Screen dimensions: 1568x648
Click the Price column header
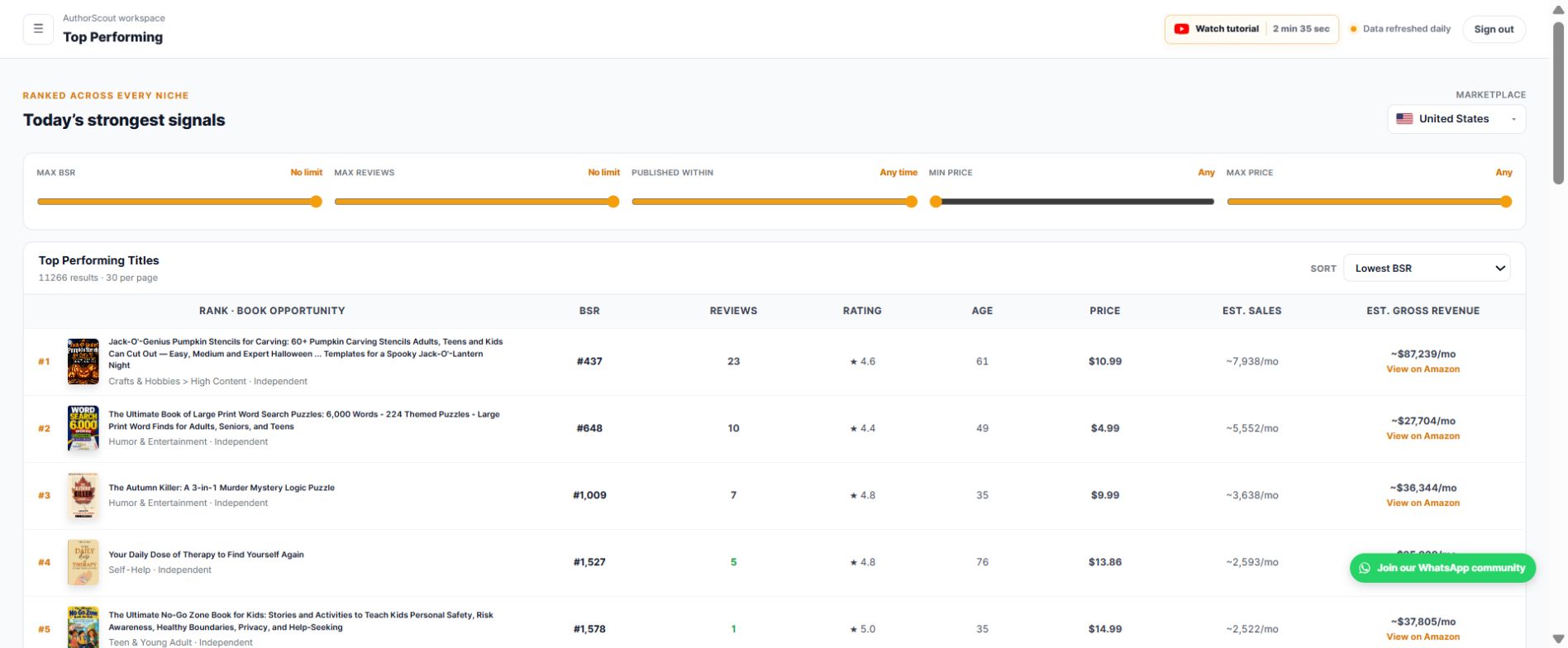coord(1105,311)
